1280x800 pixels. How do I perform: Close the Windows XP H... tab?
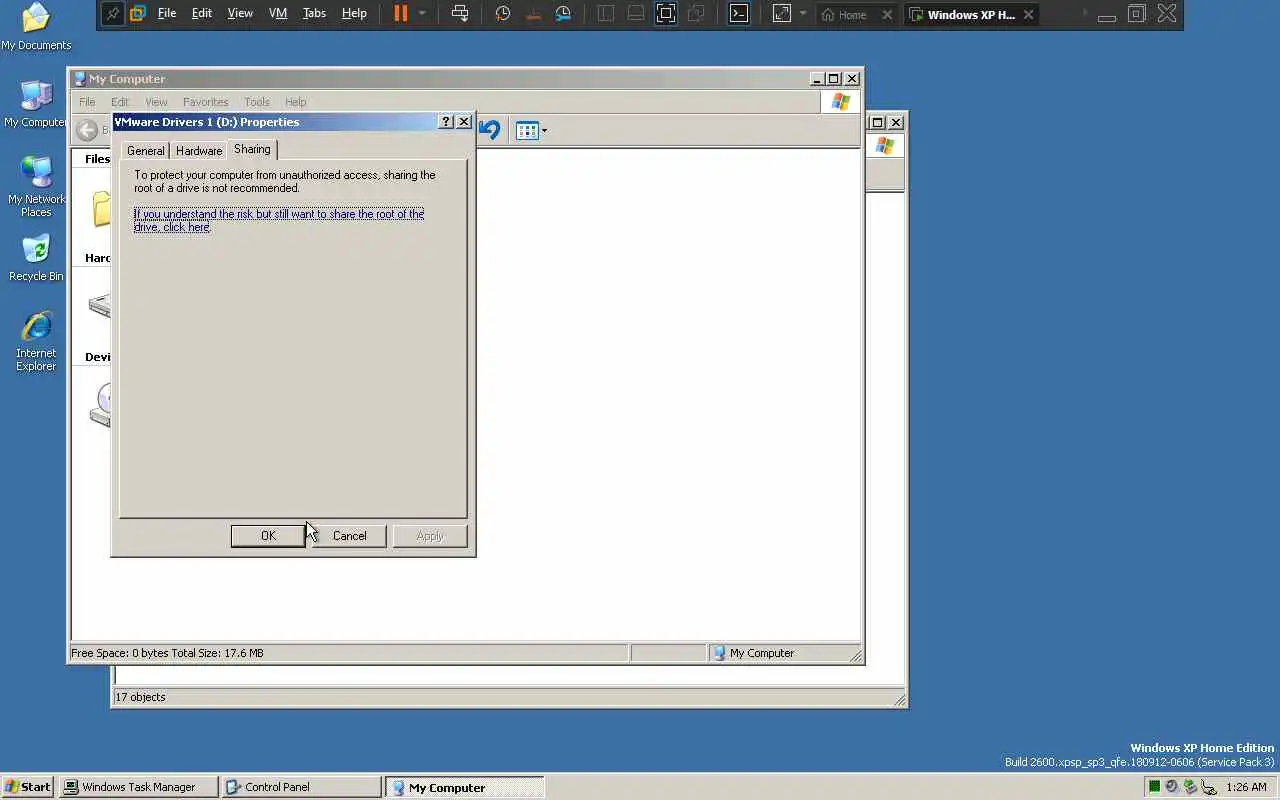tap(1028, 15)
